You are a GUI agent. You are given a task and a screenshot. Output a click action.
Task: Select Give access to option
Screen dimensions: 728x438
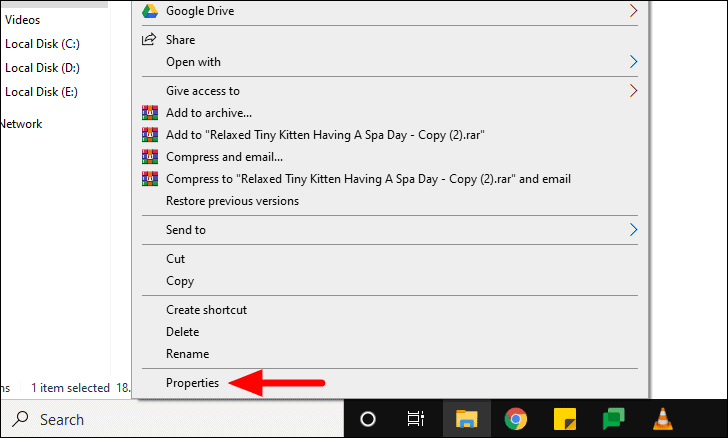click(390, 91)
